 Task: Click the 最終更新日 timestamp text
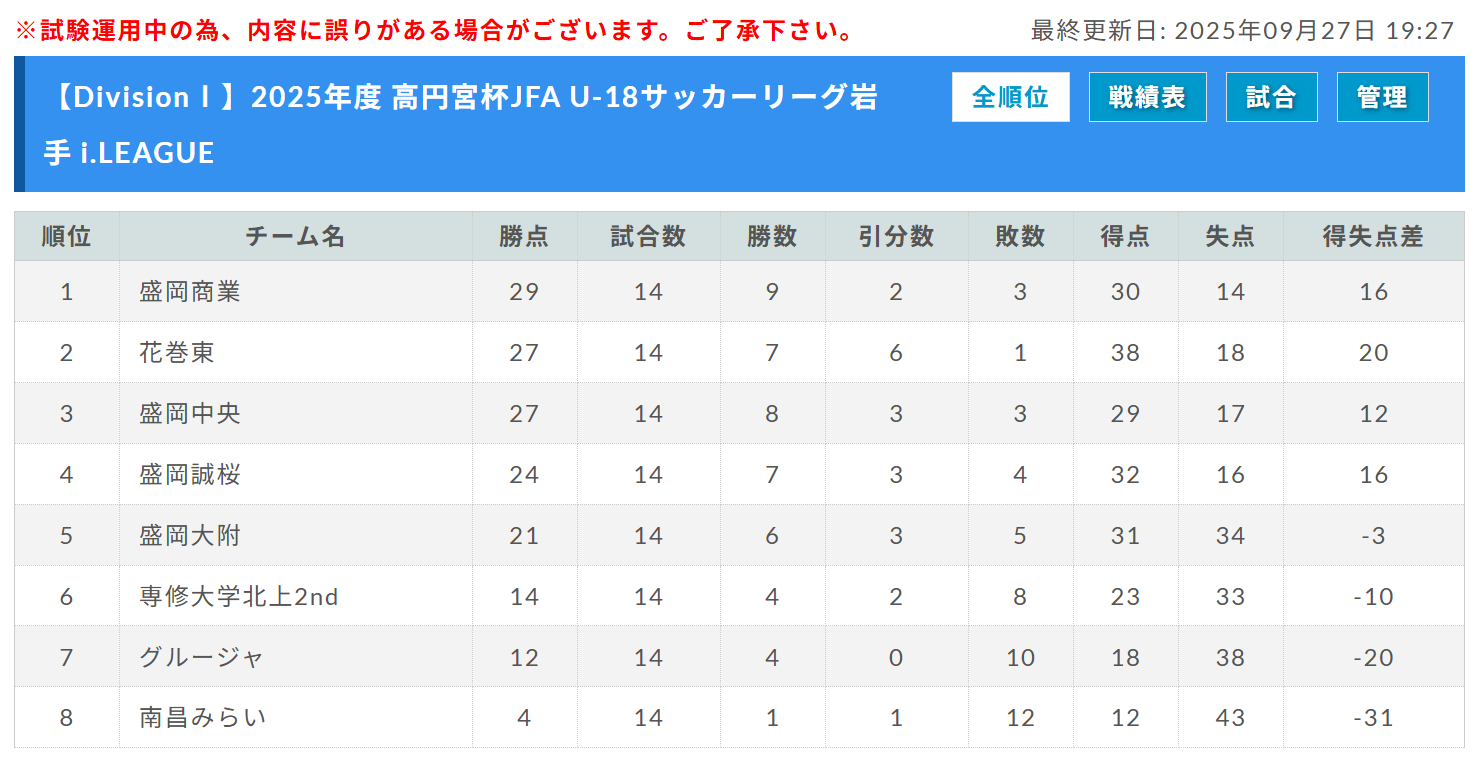[x=1242, y=31]
